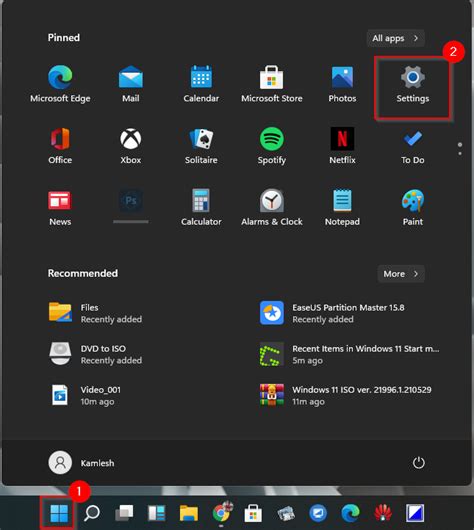474x530 pixels.
Task: Go to next pinned apps page dot
Action: click(460, 154)
